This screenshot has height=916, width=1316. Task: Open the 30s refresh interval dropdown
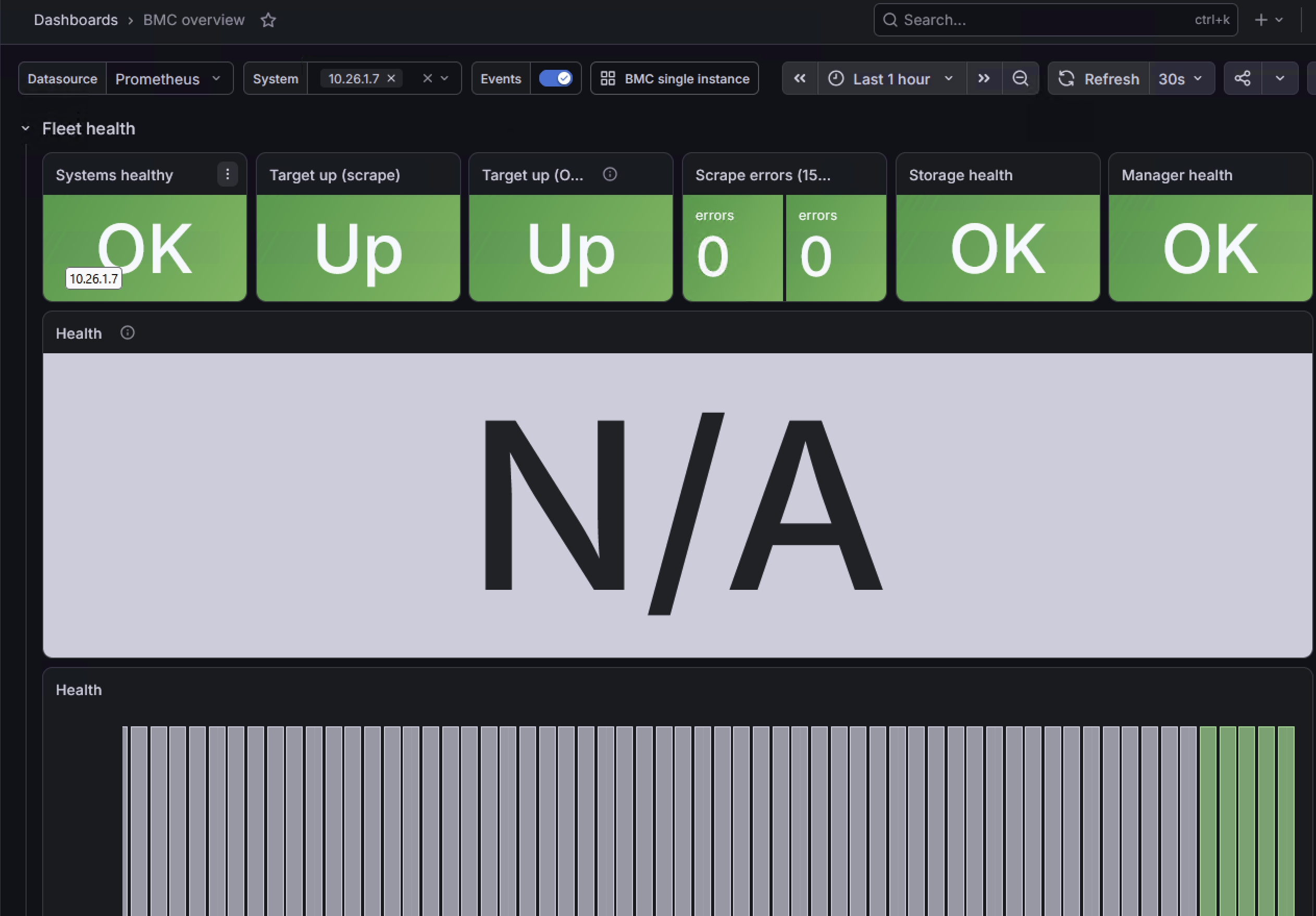(x=1181, y=79)
